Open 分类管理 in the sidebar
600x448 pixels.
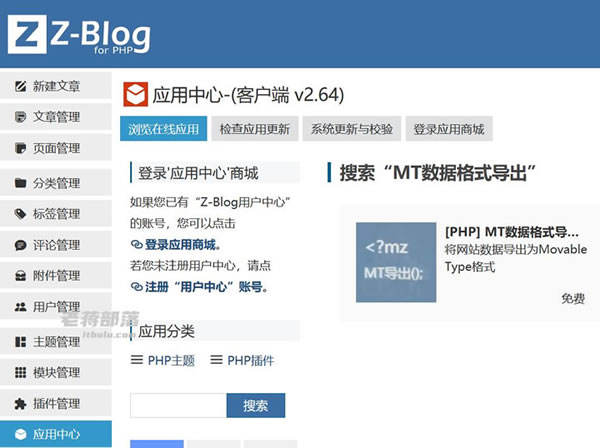pos(56,183)
